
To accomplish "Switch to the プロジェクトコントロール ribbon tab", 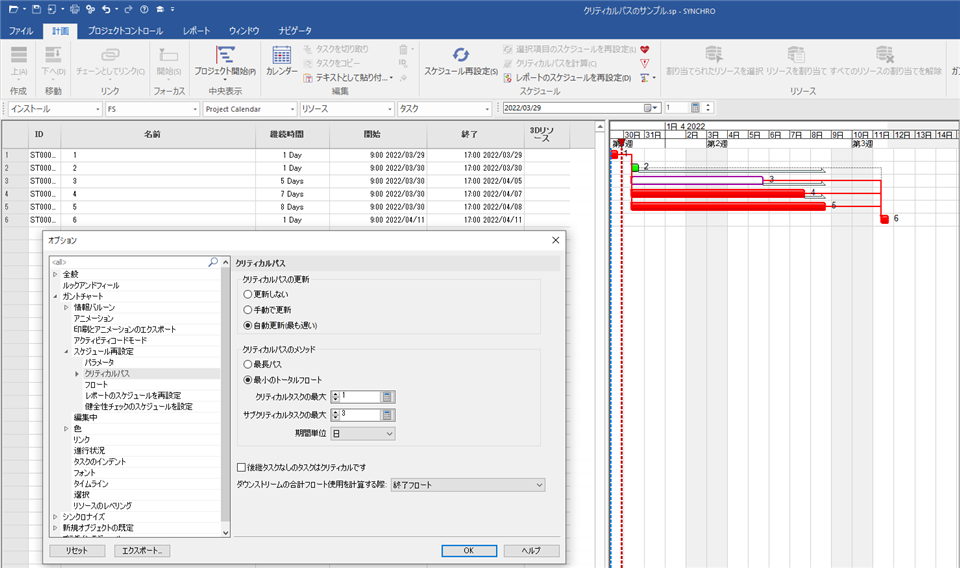I will 125,31.
